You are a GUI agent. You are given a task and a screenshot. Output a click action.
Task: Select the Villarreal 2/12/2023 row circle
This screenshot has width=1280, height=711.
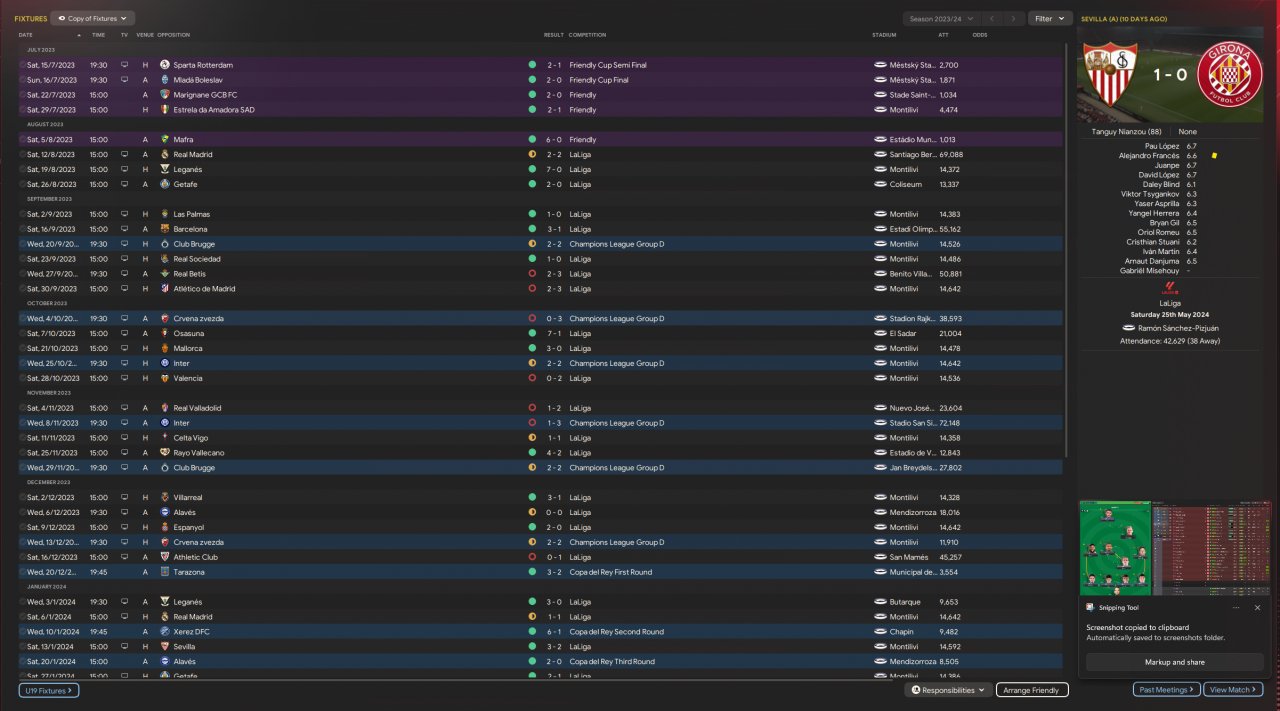click(22, 497)
